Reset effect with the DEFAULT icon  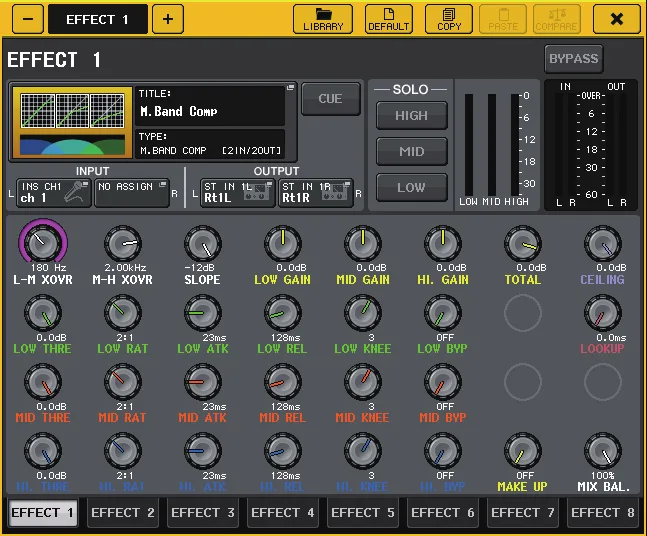tap(388, 19)
